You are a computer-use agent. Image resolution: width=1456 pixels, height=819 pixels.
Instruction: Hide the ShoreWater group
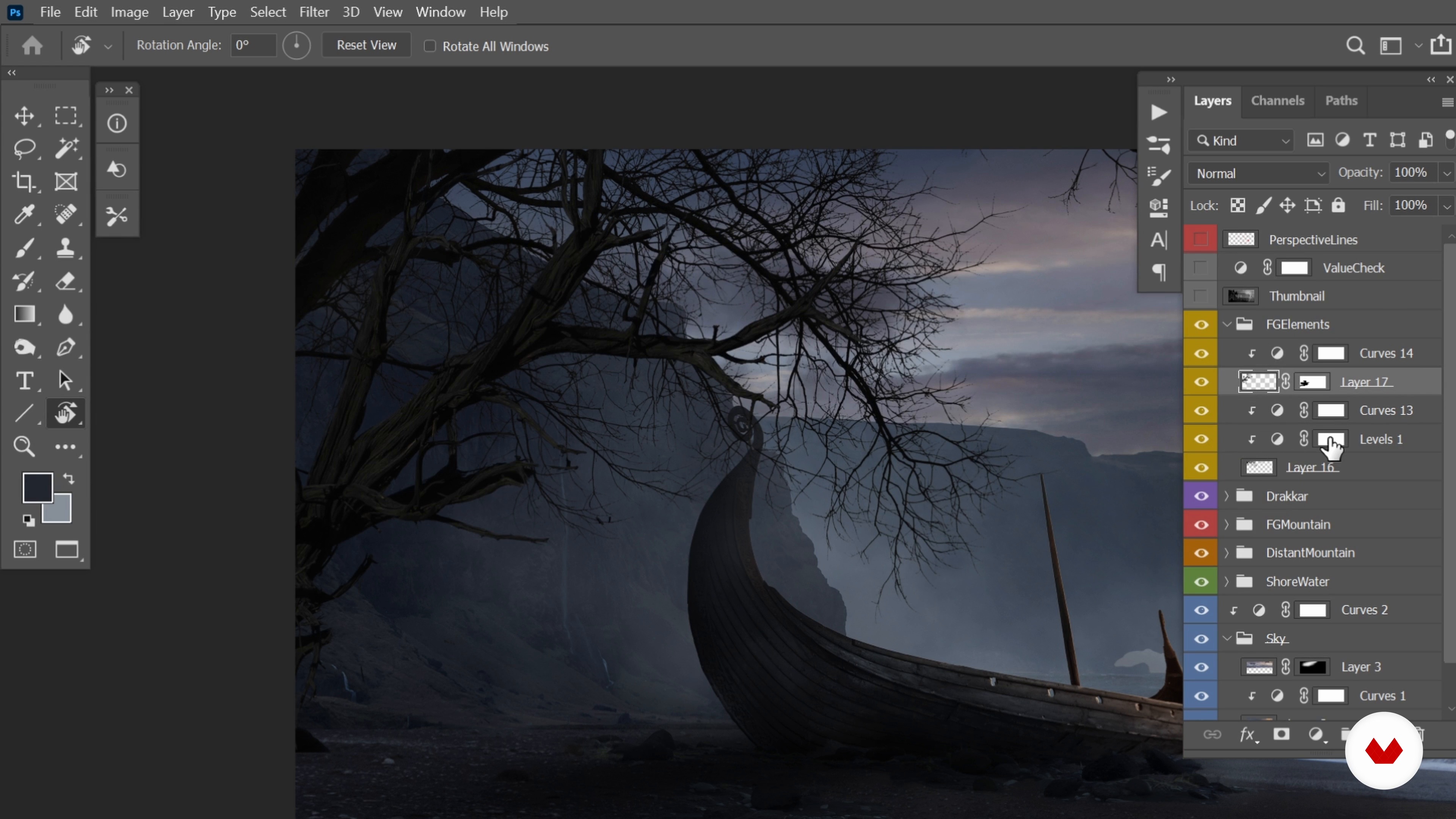tap(1200, 582)
